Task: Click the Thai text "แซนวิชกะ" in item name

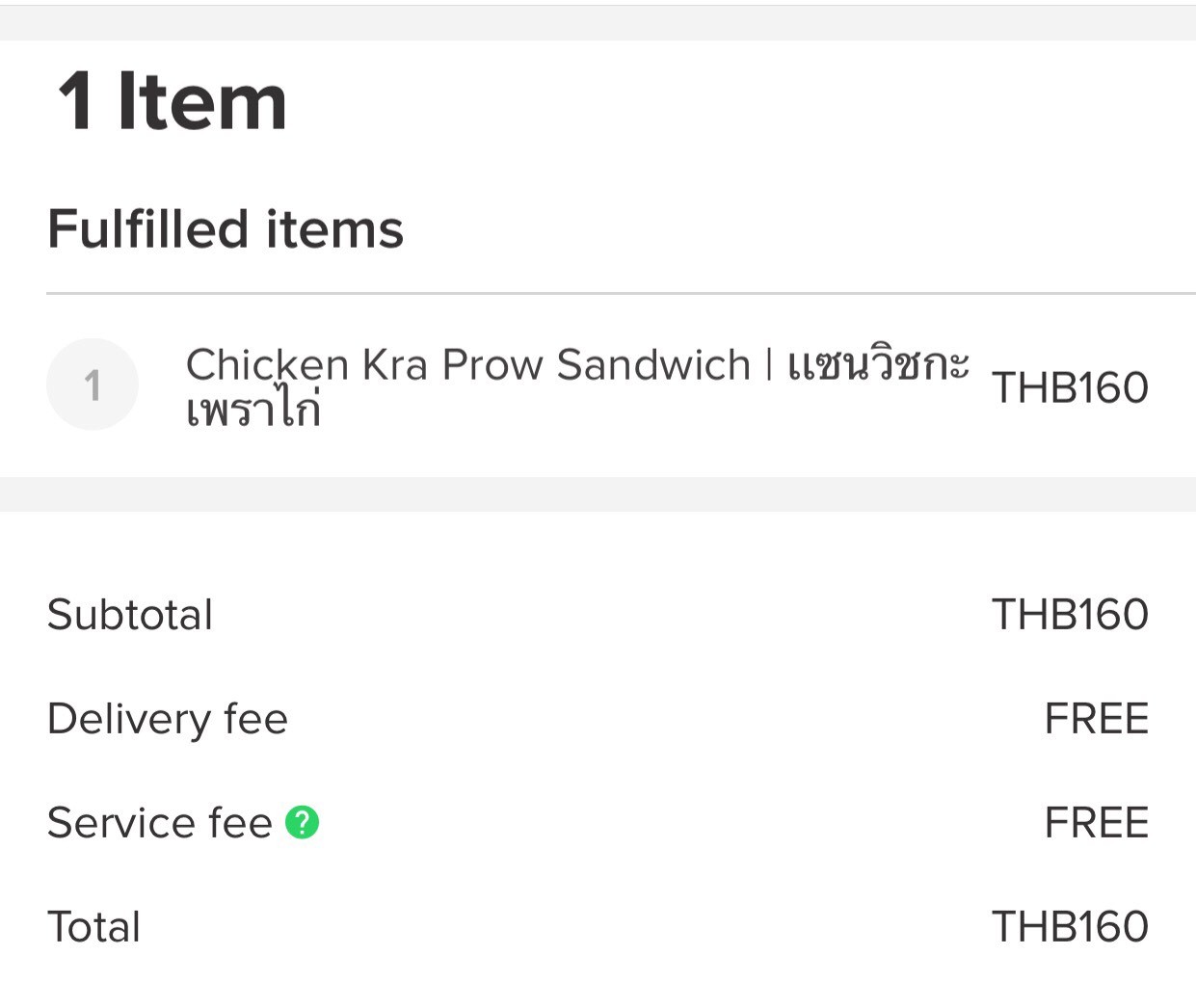Action: click(878, 364)
